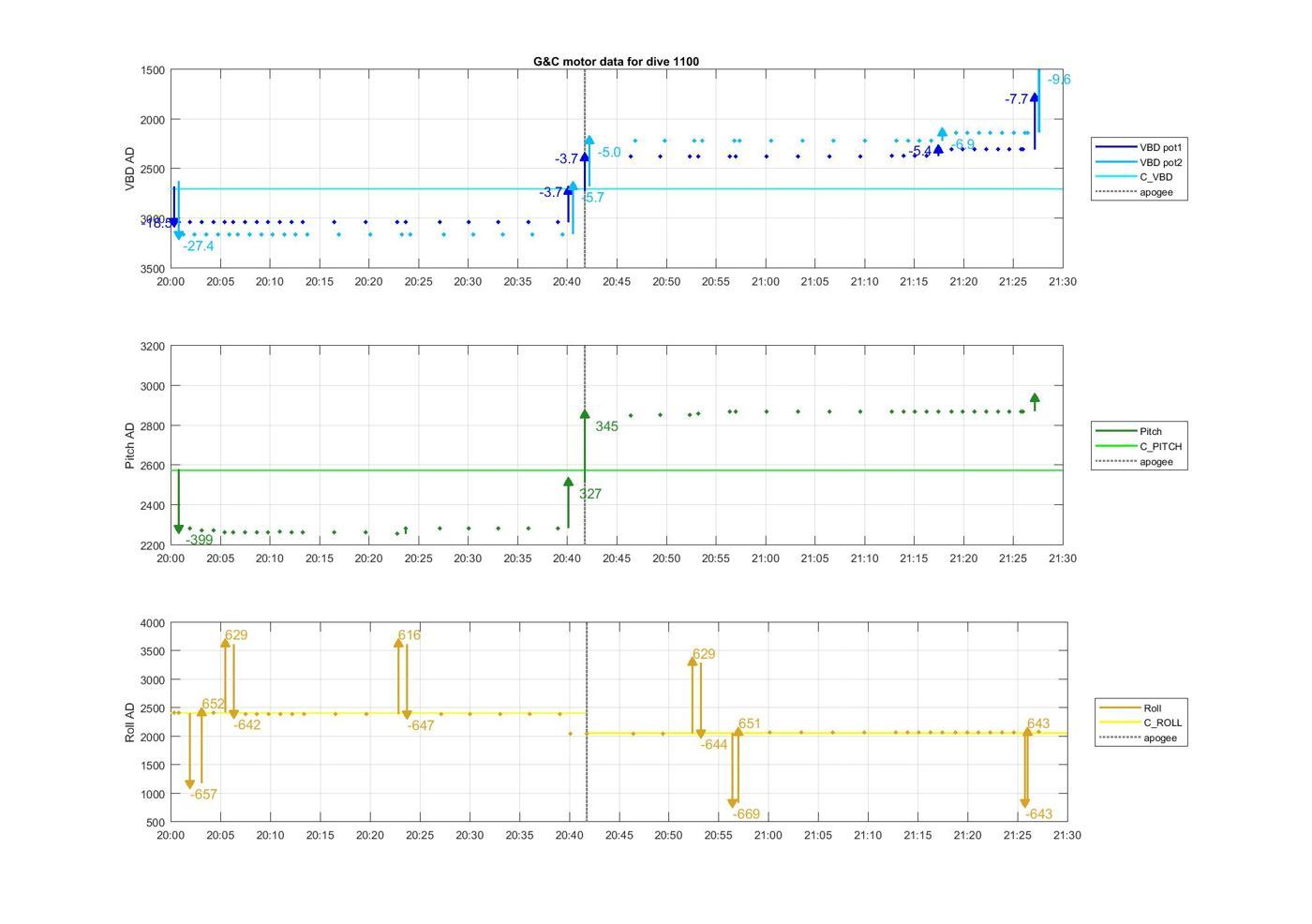Click the 327 annotation in Pitch plot
Viewport: 1312px width, 924px height.
pyautogui.click(x=590, y=494)
